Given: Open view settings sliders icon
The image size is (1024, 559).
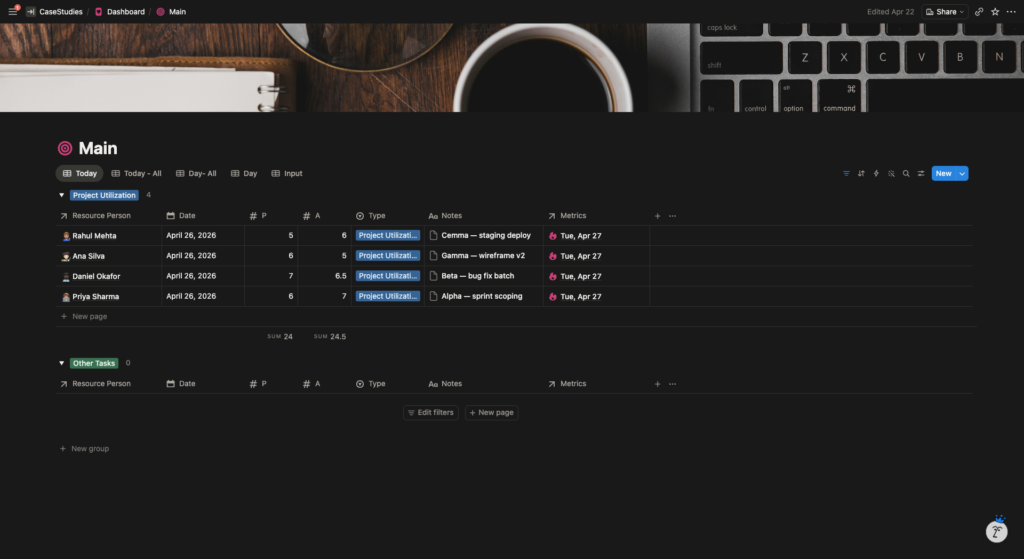Looking at the screenshot, I should tap(921, 174).
